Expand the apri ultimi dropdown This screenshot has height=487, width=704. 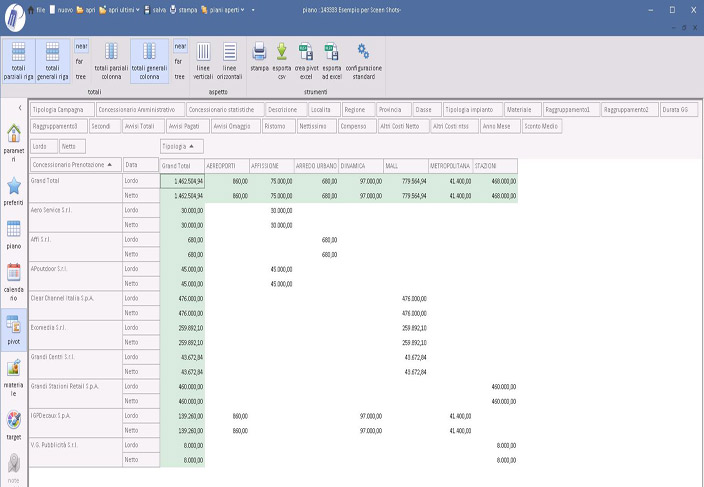pyautogui.click(x=137, y=9)
